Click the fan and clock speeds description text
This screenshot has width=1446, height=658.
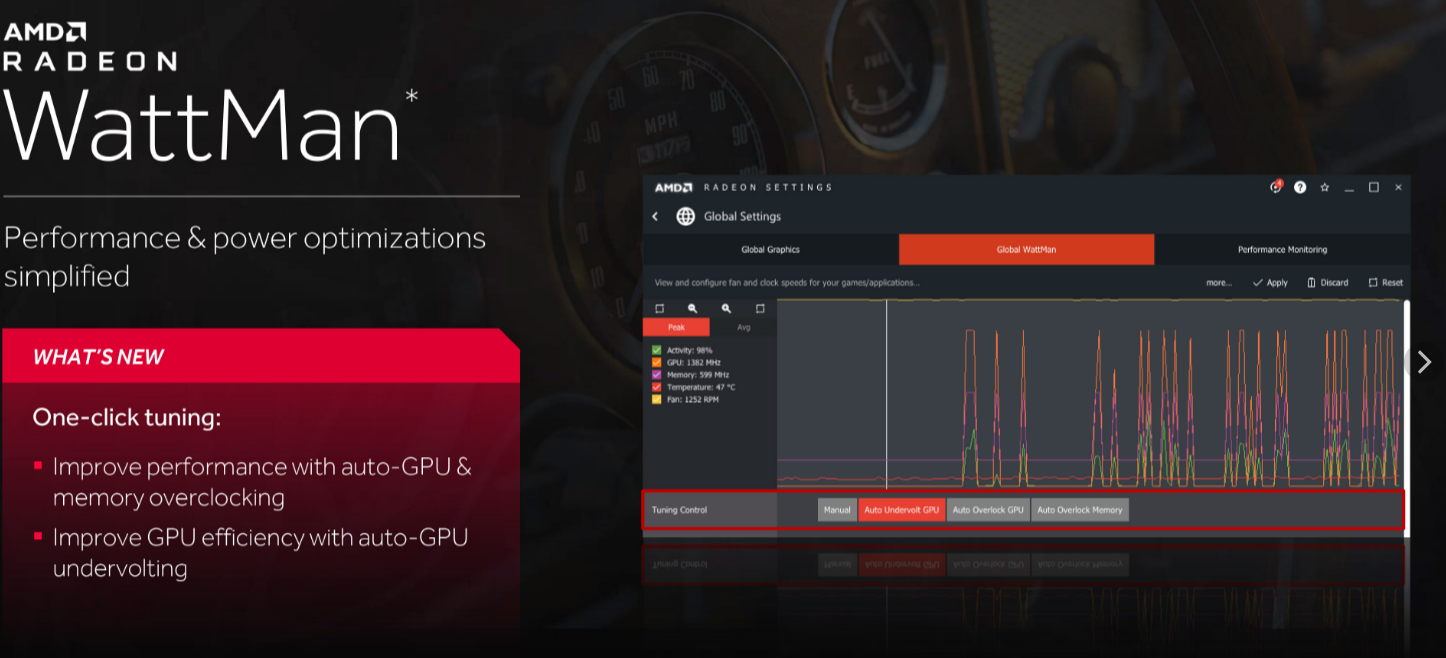tap(787, 283)
